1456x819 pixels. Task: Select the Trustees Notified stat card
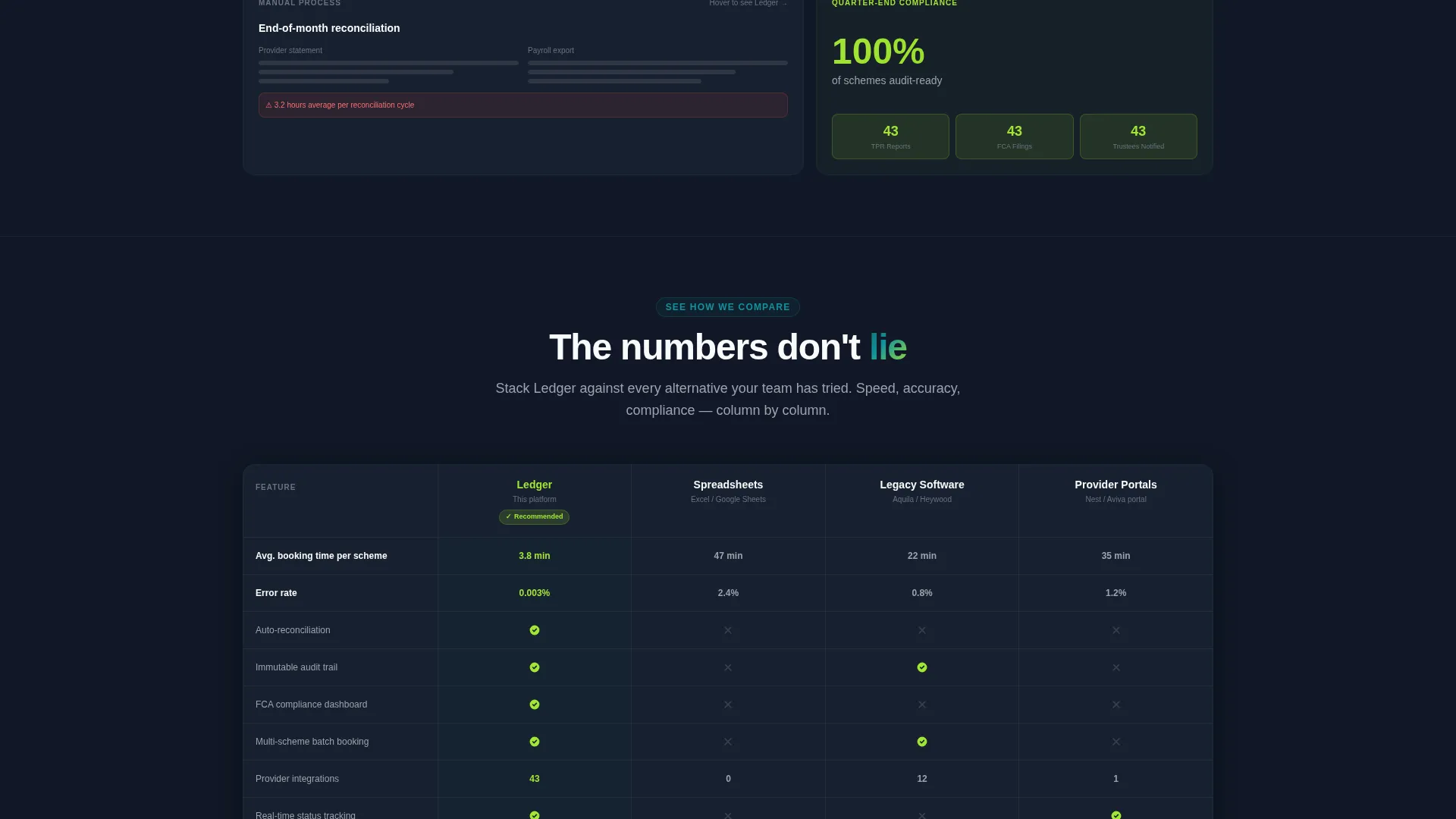[x=1138, y=136]
